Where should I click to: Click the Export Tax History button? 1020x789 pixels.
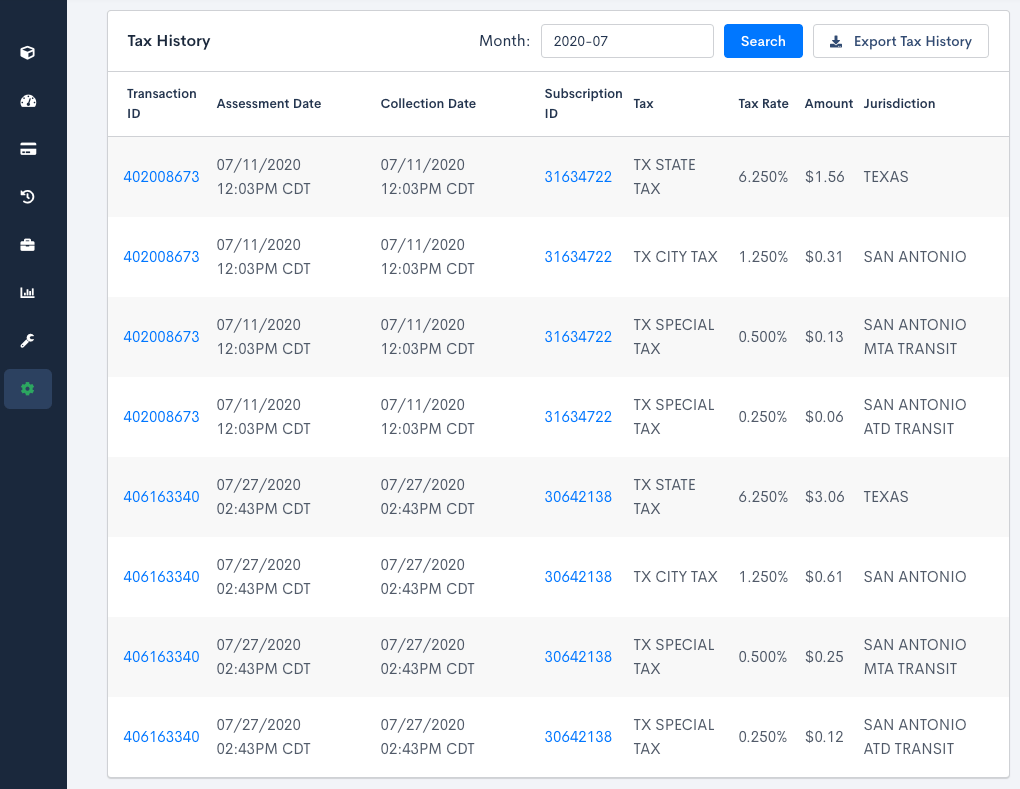tap(900, 41)
